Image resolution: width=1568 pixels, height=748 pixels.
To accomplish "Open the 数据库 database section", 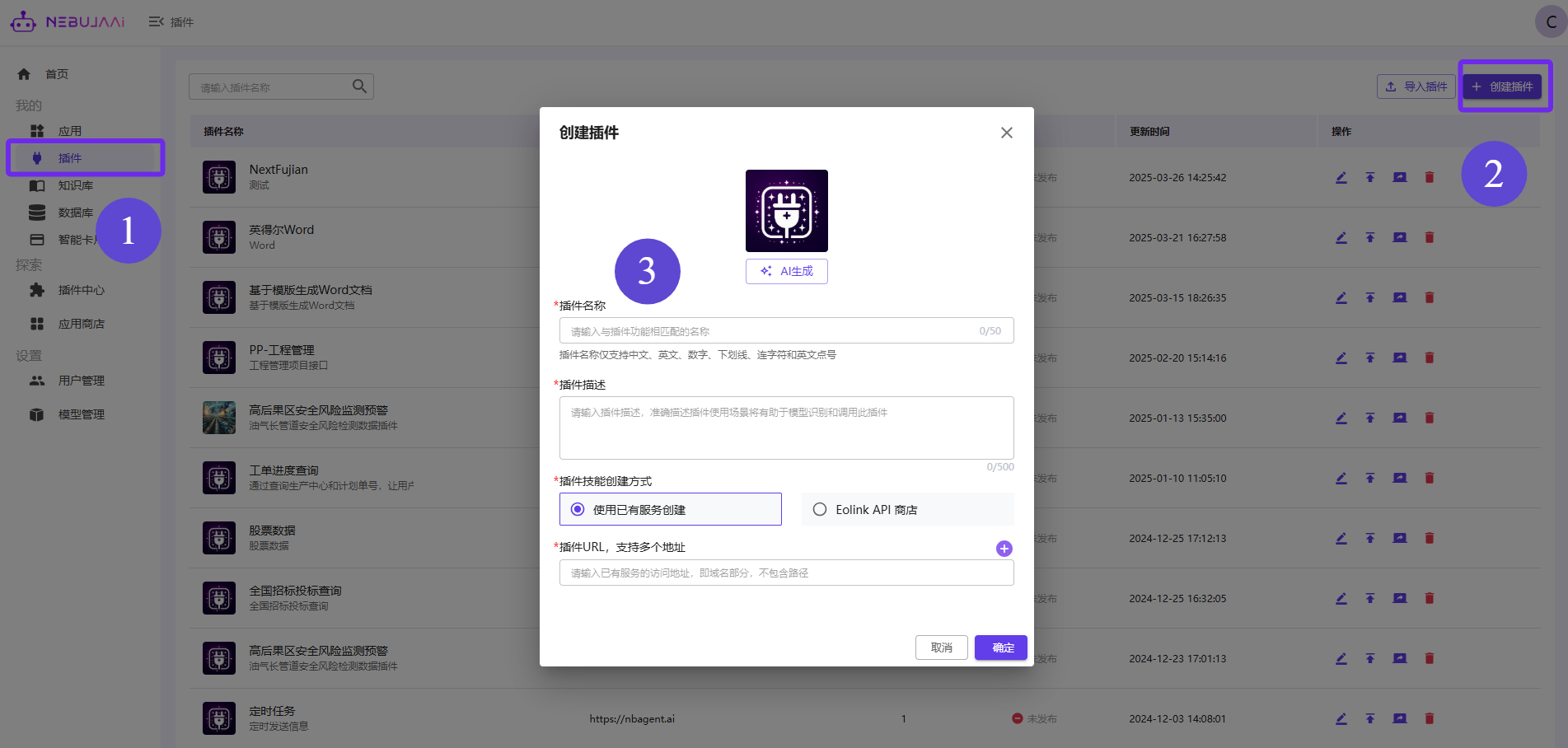I will (76, 212).
